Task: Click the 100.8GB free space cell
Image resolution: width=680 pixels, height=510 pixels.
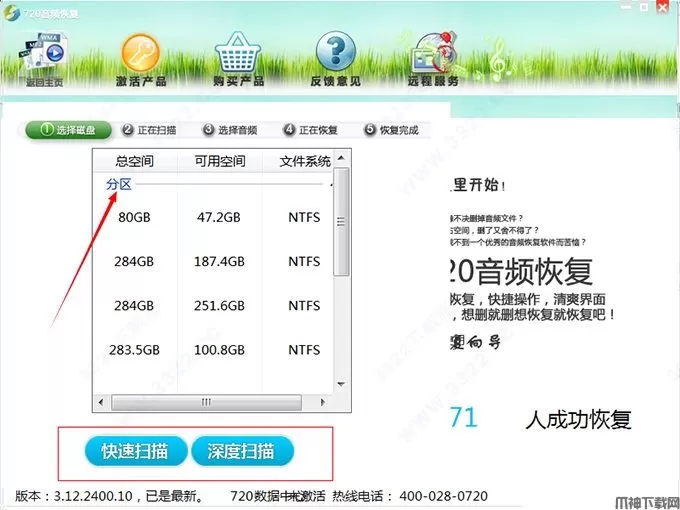Action: click(219, 350)
